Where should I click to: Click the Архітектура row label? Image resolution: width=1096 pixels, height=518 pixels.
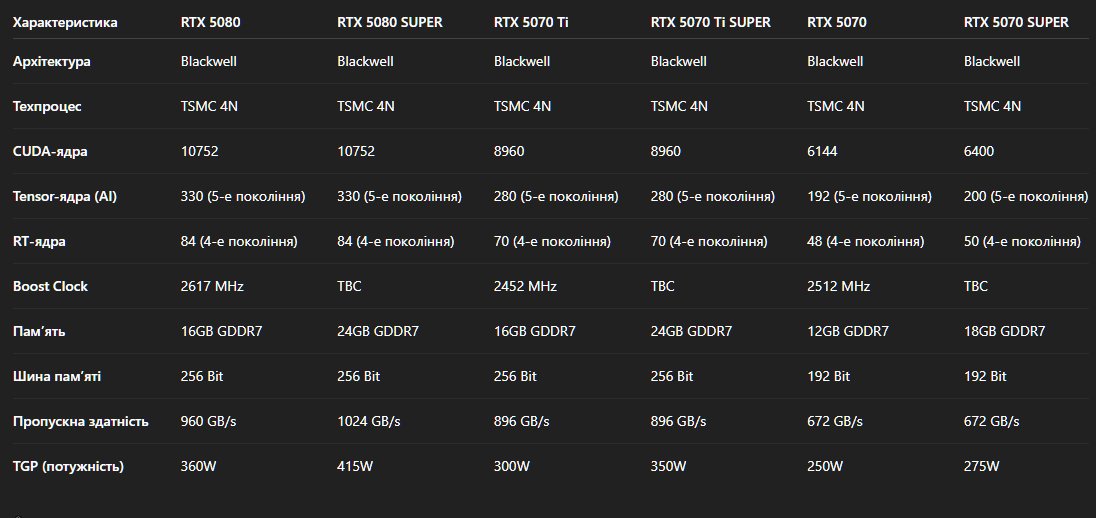[x=52, y=62]
